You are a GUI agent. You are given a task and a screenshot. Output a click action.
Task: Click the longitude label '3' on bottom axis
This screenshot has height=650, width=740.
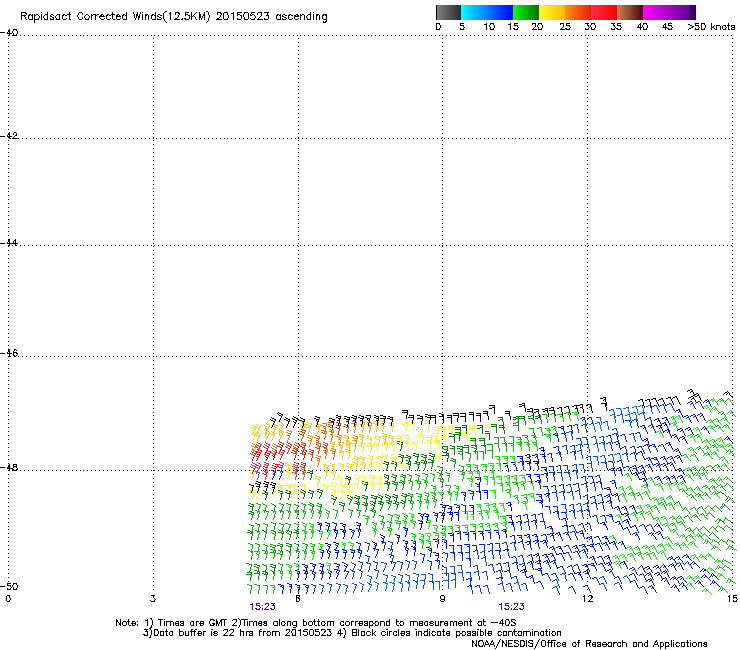[153, 599]
